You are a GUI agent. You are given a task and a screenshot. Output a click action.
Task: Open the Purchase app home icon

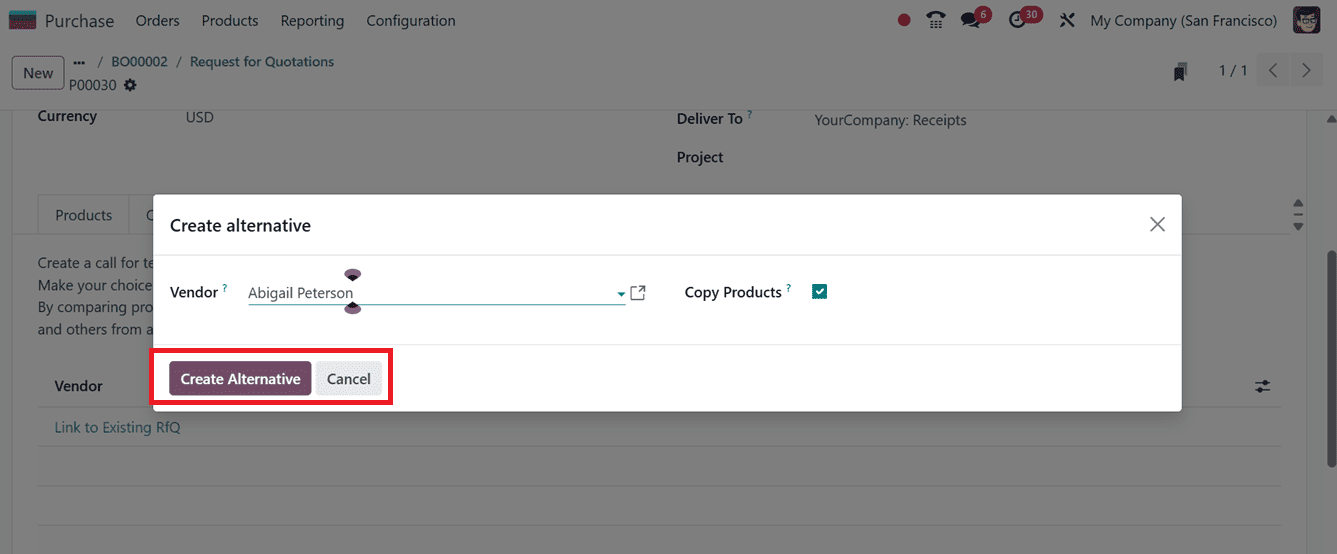tap(23, 20)
